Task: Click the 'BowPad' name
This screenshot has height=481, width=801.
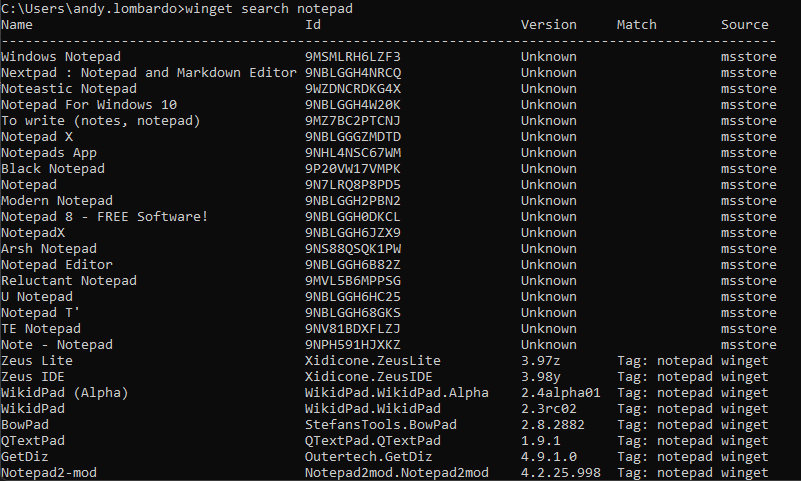Action: point(25,425)
